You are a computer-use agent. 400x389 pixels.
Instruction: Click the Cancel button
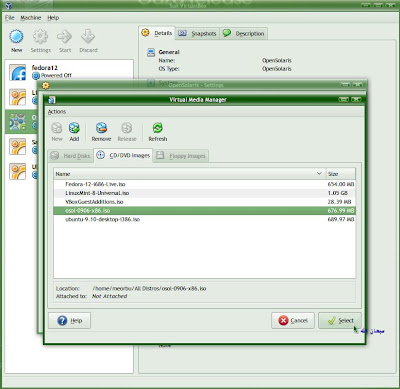pyautogui.click(x=293, y=320)
